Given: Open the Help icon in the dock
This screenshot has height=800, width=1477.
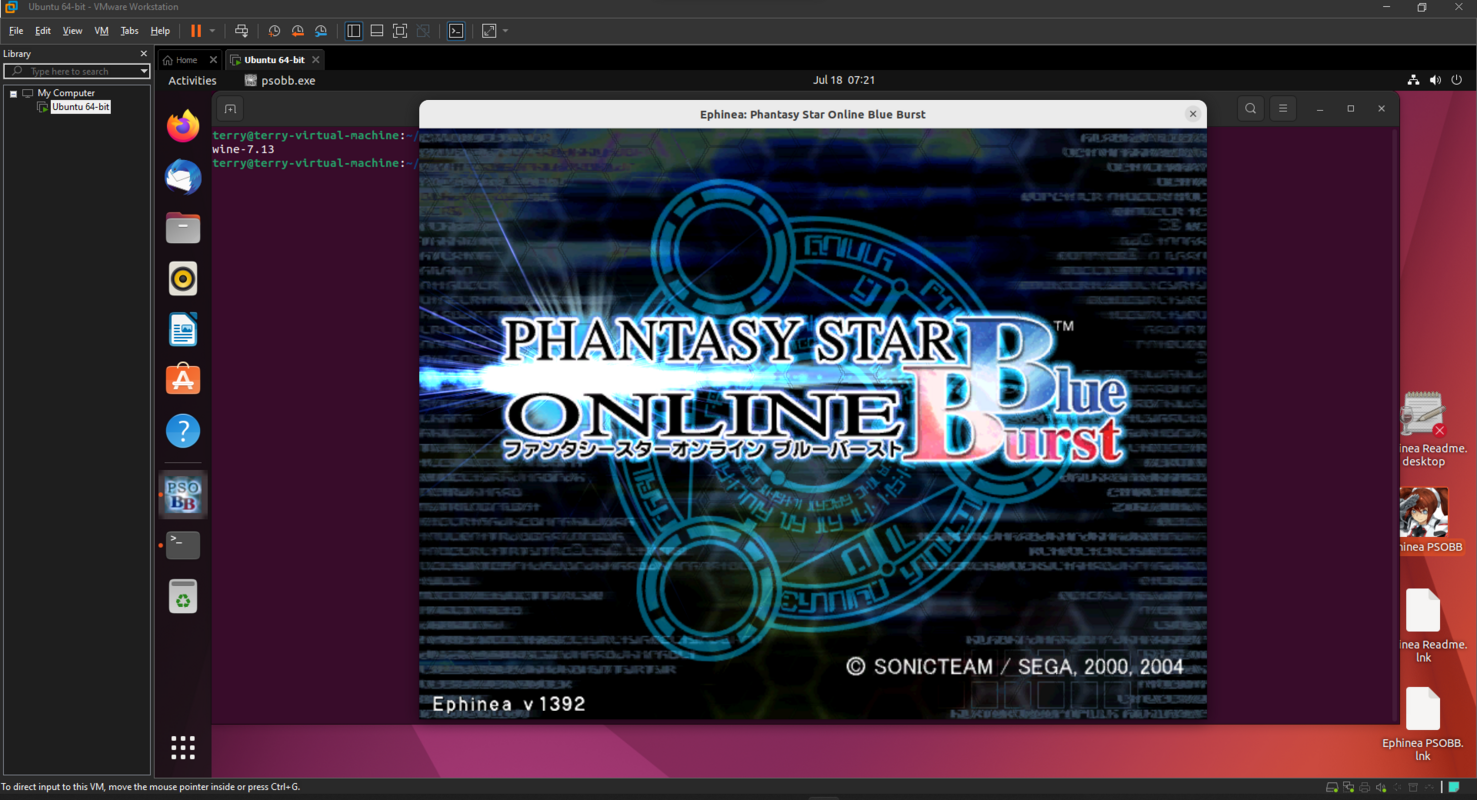Looking at the screenshot, I should (x=183, y=431).
